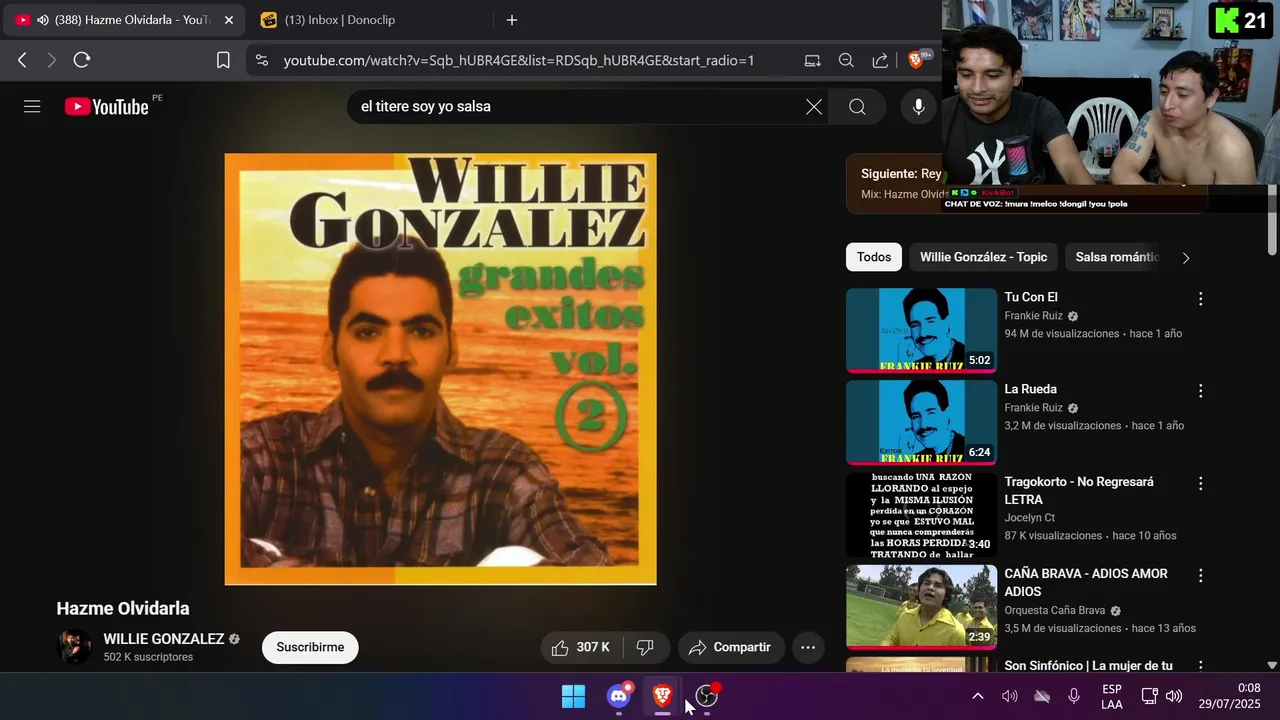Screen dimensions: 1280x720
Task: Close the Hazme Olvidarla YouTube tab
Action: pos(228,20)
